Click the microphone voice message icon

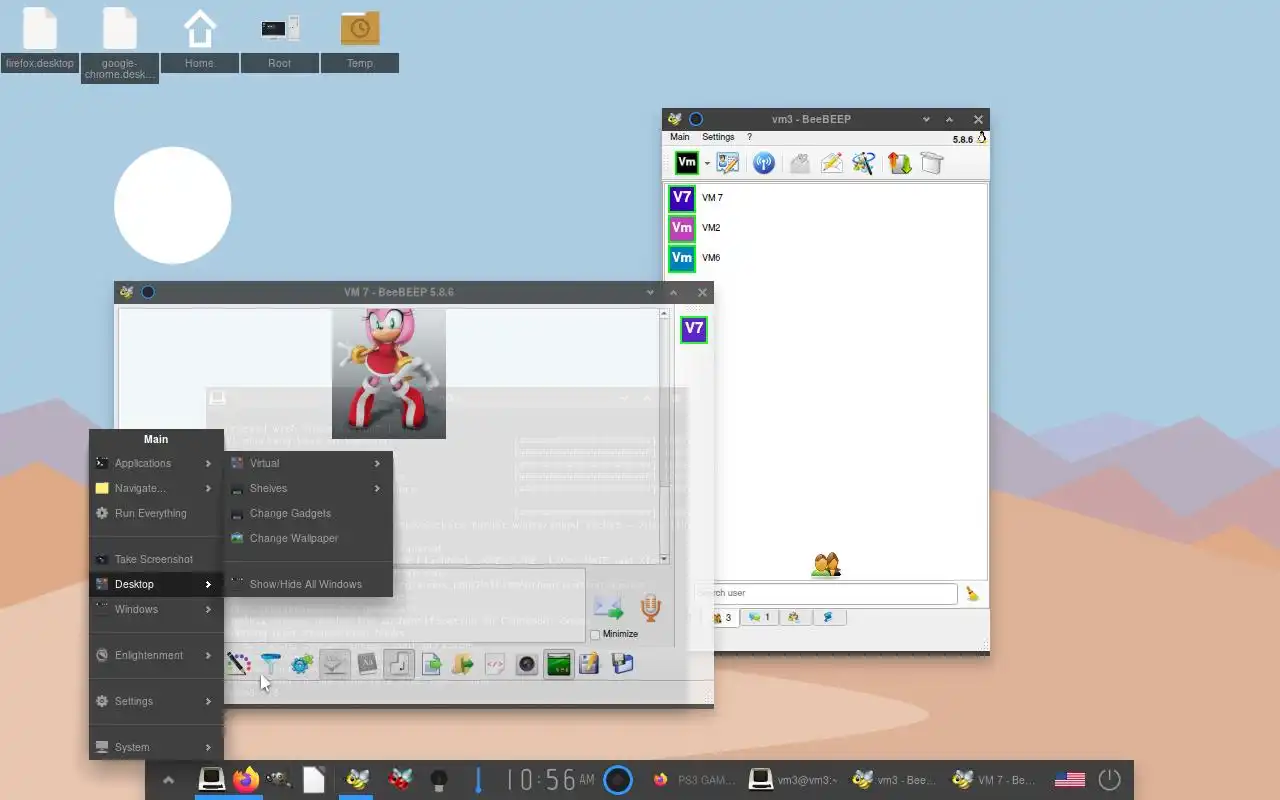click(651, 607)
